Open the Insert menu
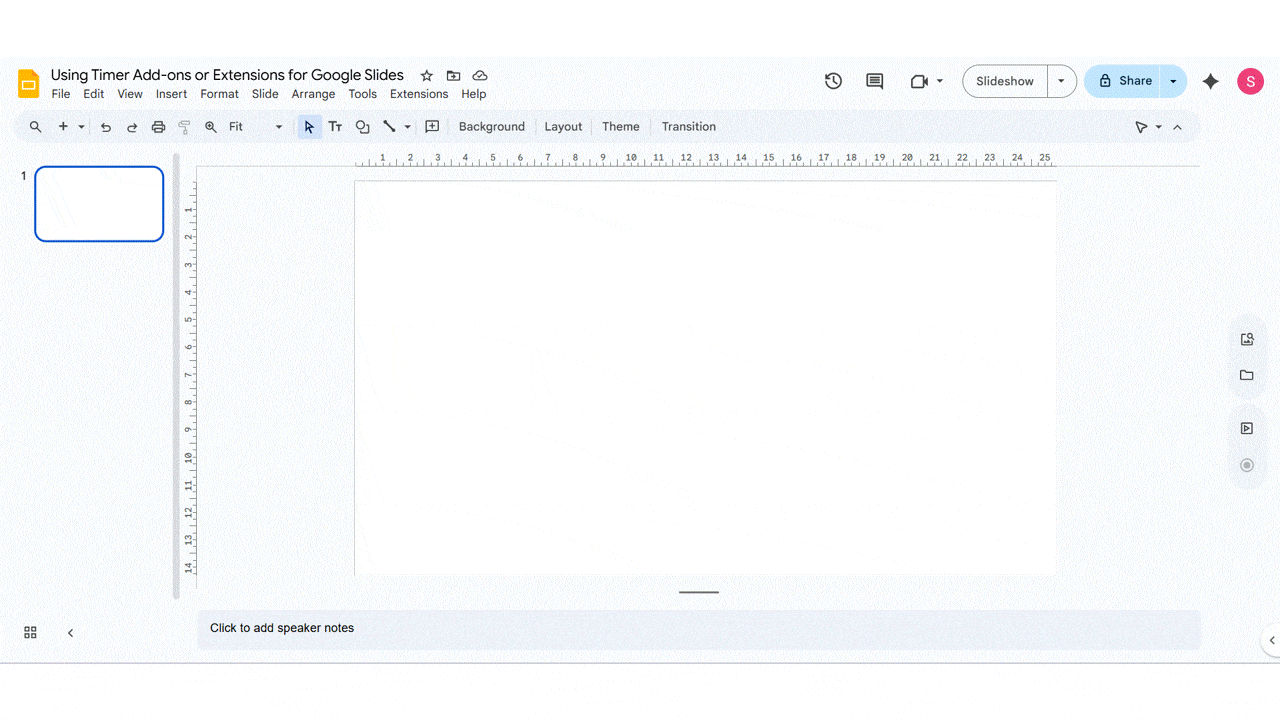The height and width of the screenshot is (720, 1280). coord(171,93)
